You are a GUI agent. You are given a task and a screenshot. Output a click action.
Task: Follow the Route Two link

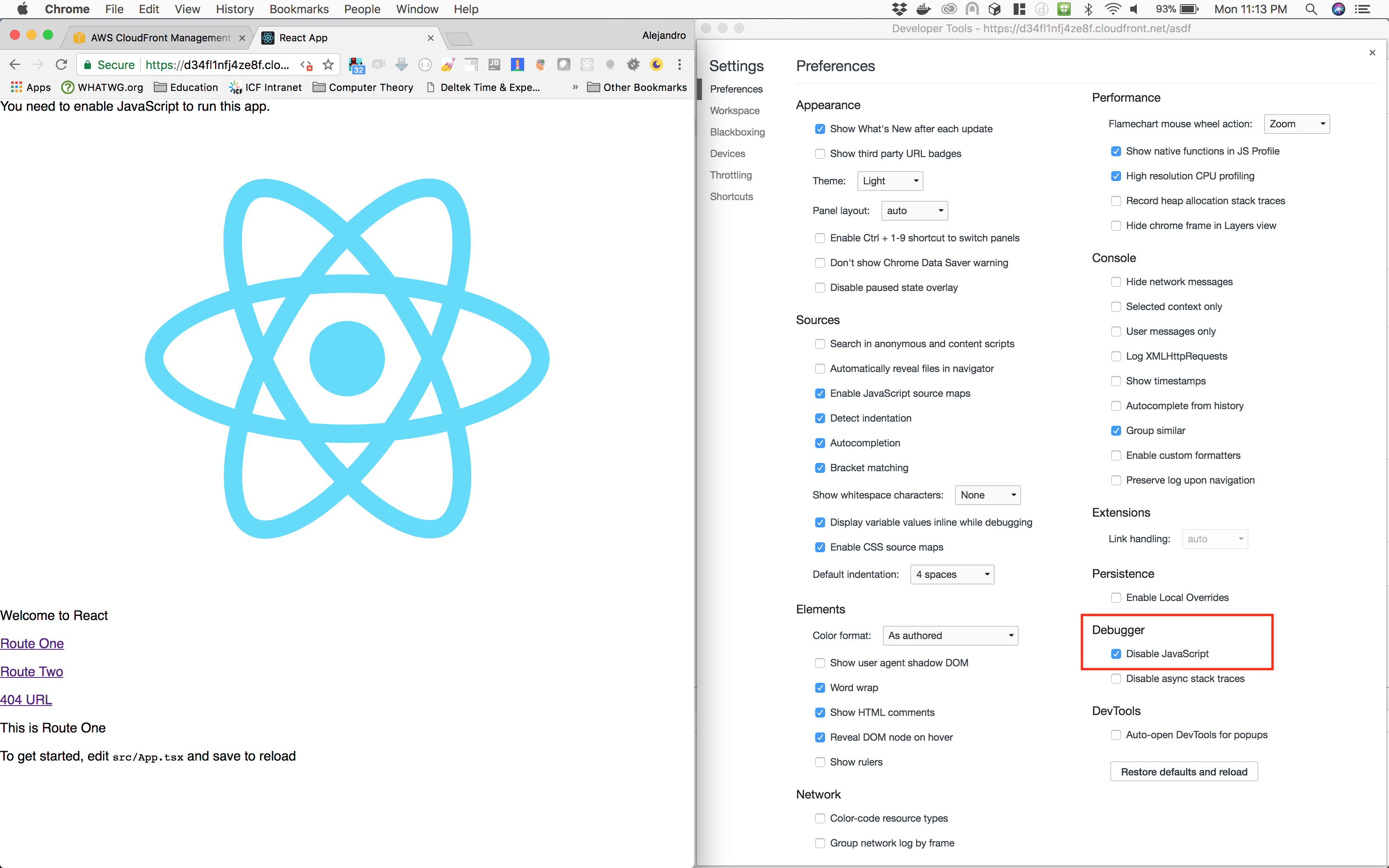pyautogui.click(x=31, y=672)
